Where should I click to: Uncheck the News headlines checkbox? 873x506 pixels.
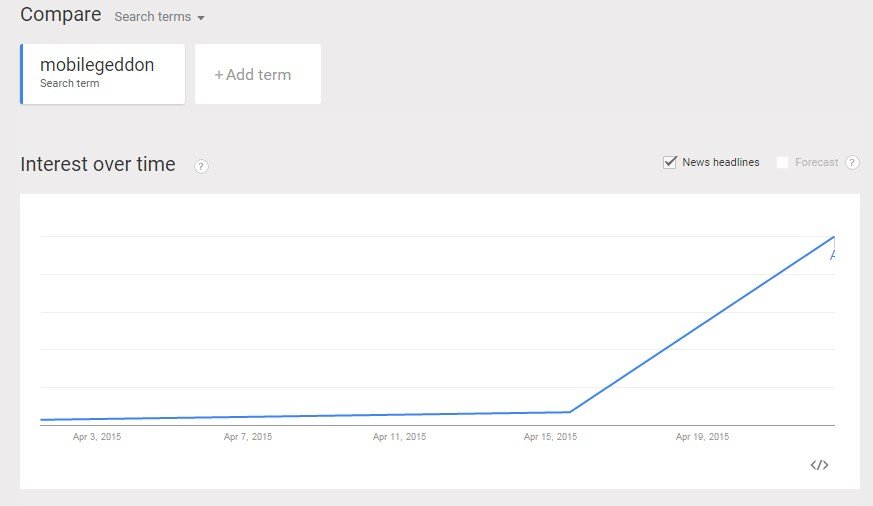point(670,162)
